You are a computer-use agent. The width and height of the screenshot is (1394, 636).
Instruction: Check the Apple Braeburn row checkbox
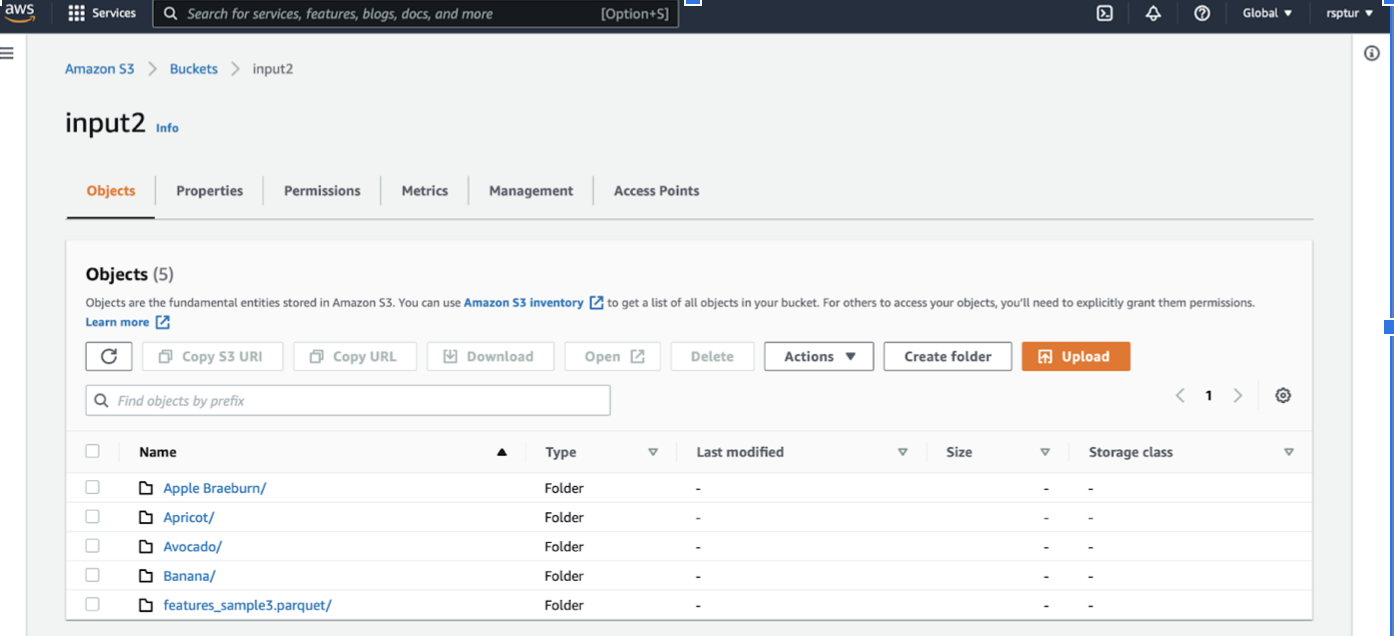(93, 487)
